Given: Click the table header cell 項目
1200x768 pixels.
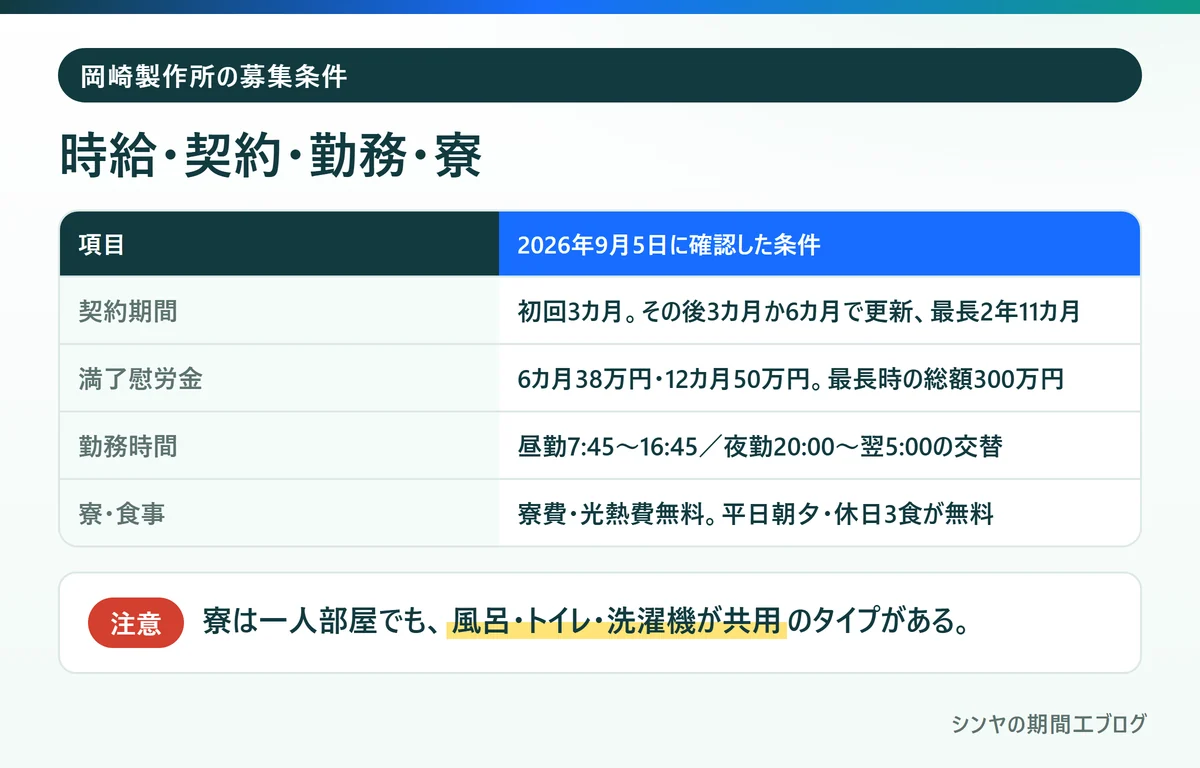Looking at the screenshot, I should point(279,244).
